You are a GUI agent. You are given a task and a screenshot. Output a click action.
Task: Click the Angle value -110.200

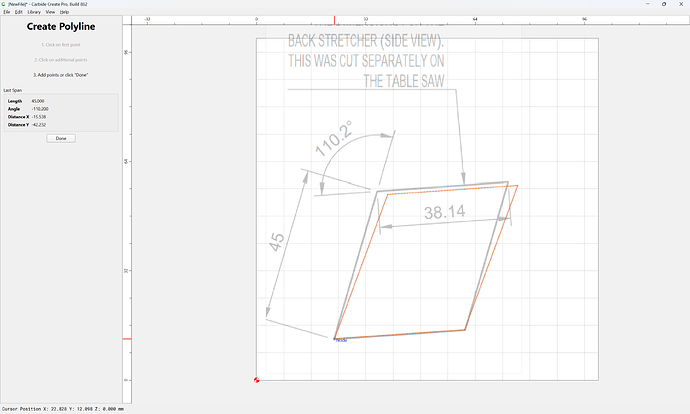click(40, 109)
